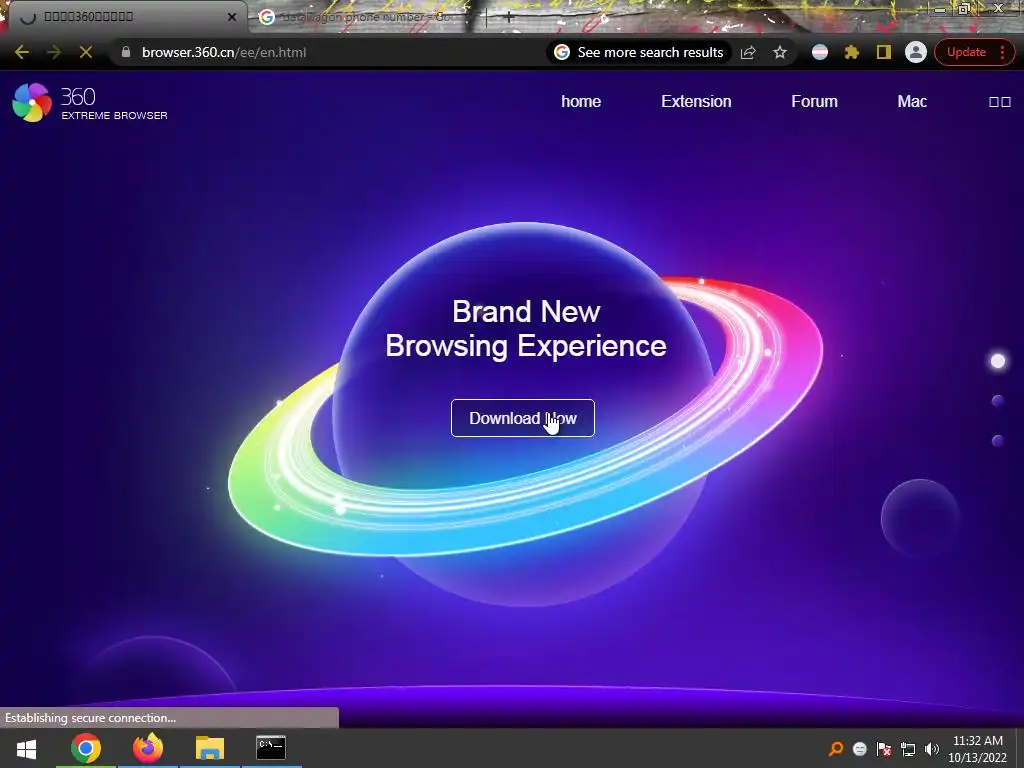Open the Forum nav link

coord(814,101)
